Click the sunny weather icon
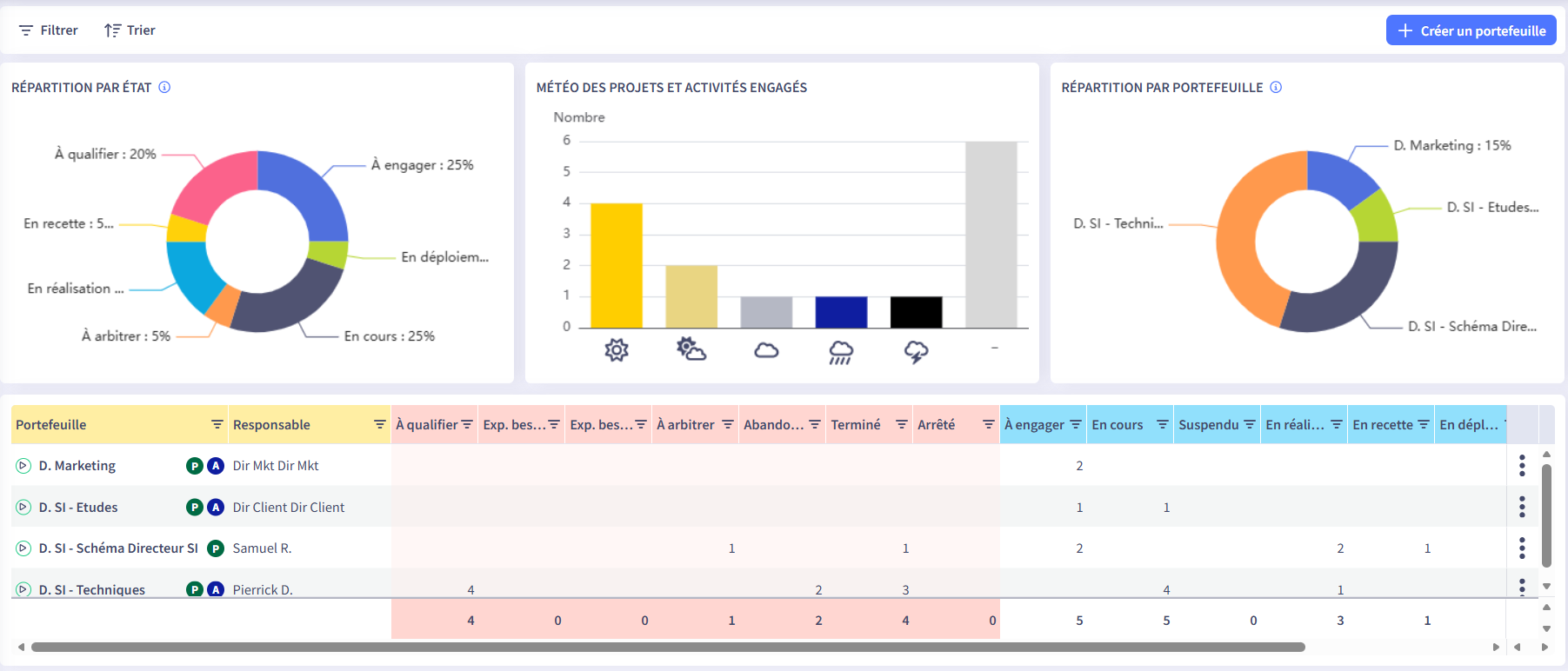The width and height of the screenshot is (1568, 671). [617, 350]
